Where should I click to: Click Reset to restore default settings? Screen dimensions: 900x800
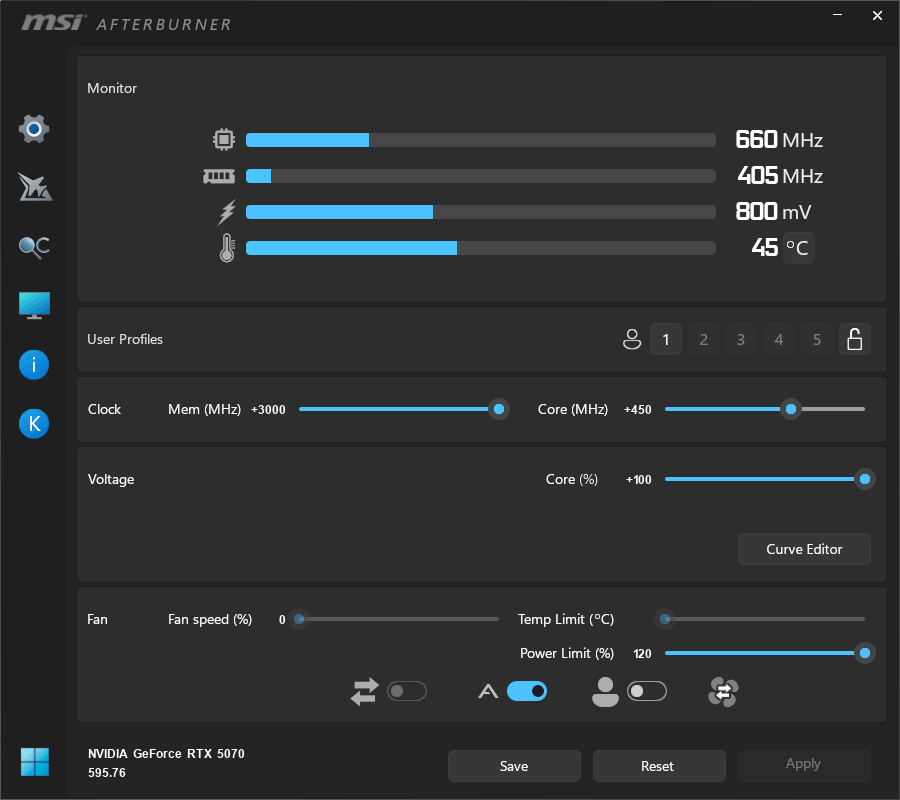tap(659, 766)
